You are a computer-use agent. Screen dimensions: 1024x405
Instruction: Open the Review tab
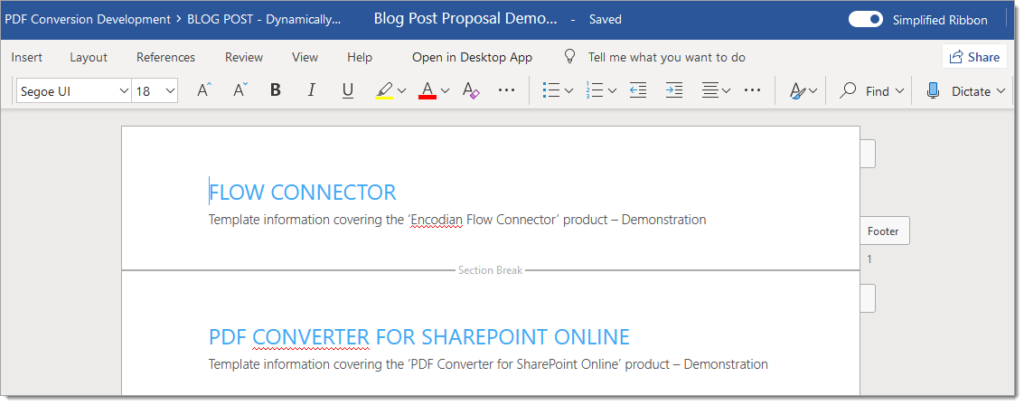pyautogui.click(x=244, y=57)
